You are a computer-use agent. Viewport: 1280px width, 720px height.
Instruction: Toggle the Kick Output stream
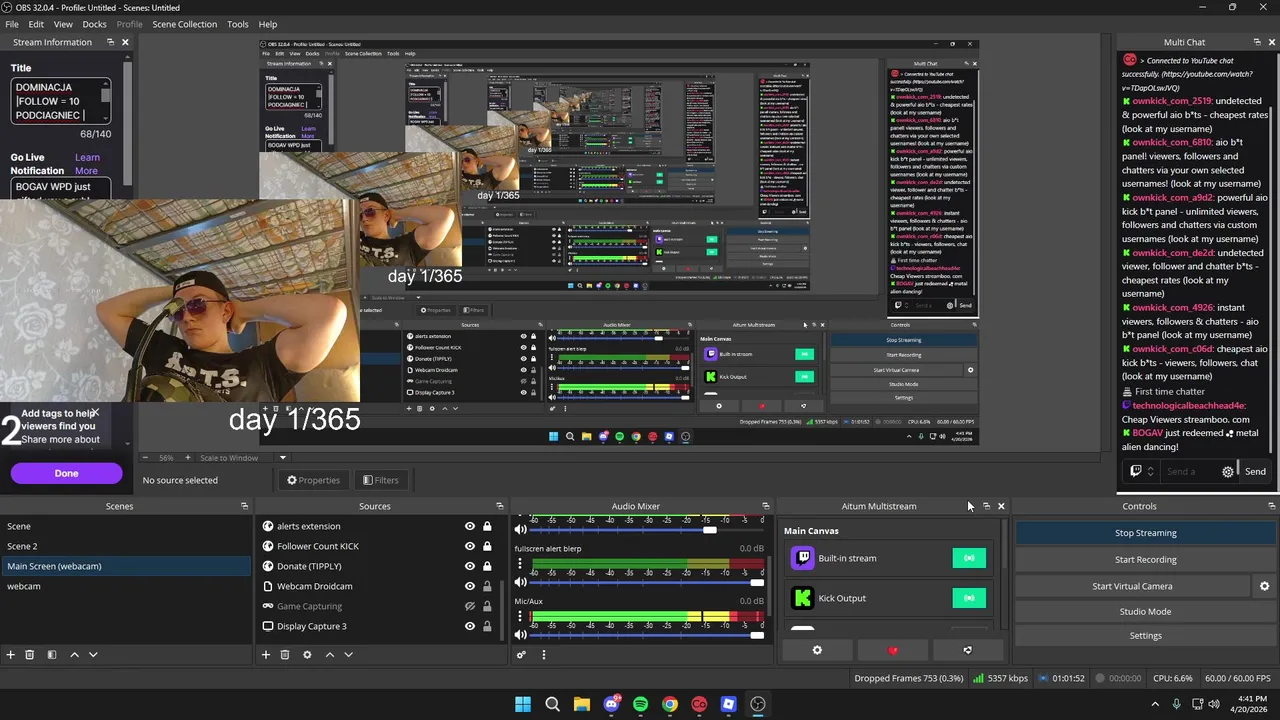tap(969, 598)
